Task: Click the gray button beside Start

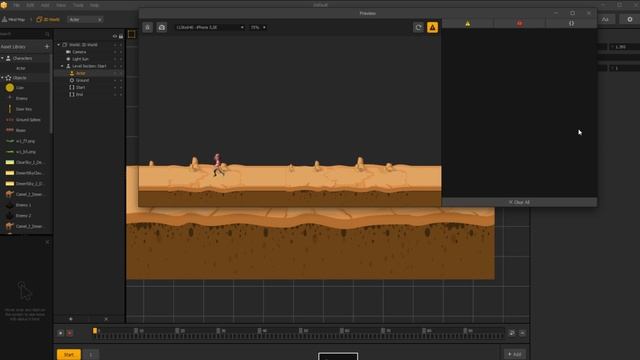Action: coord(91,355)
